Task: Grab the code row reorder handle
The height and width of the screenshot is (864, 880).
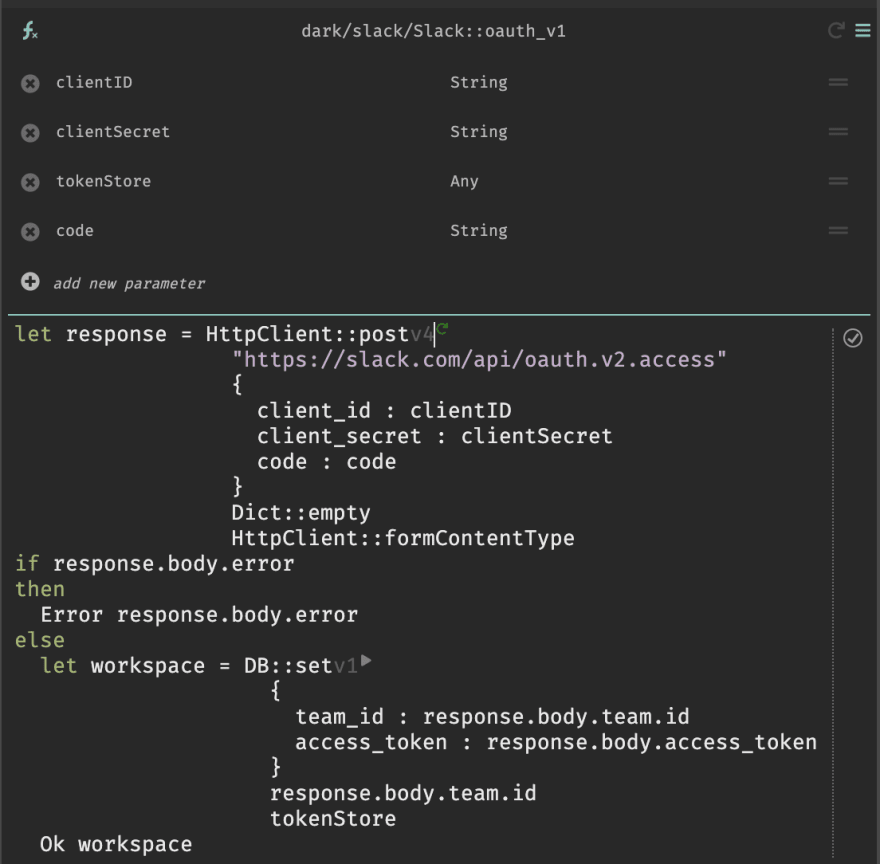Action: [838, 231]
